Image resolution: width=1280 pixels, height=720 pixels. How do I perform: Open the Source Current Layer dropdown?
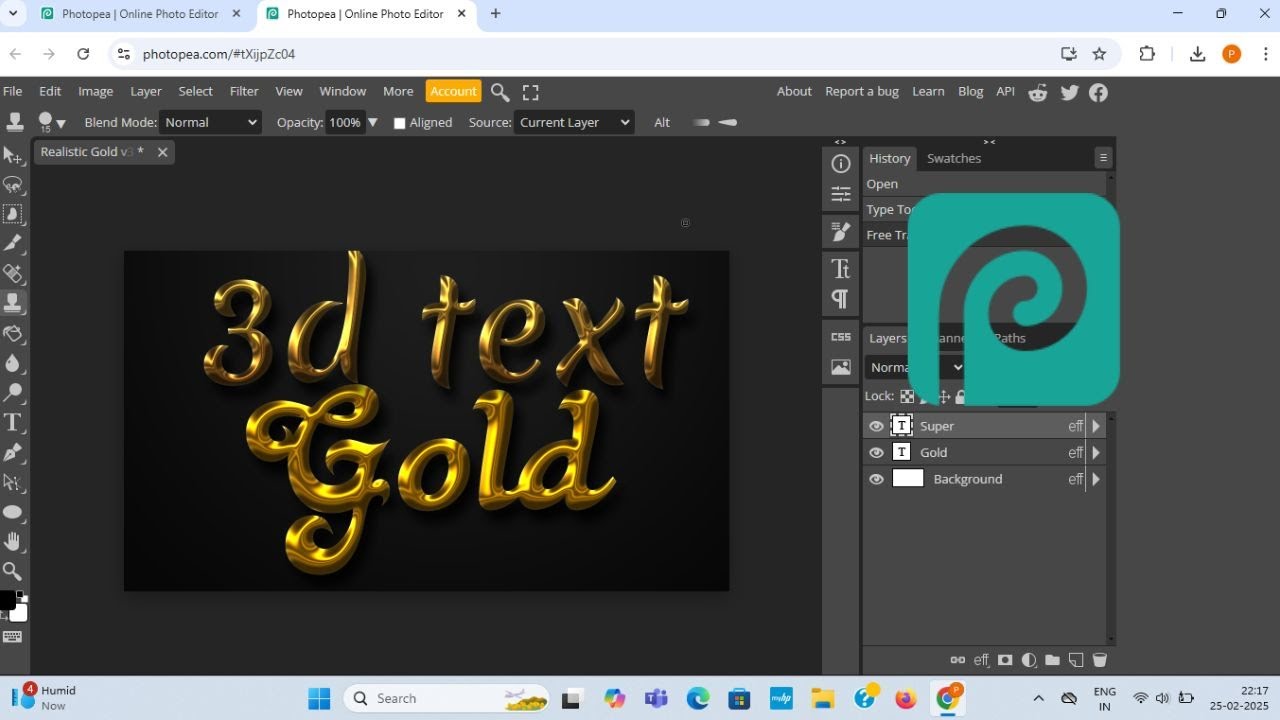[x=574, y=122]
